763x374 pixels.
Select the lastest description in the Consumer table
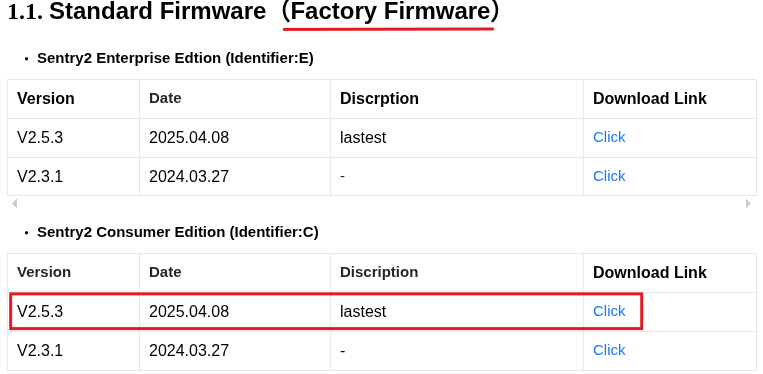point(363,311)
